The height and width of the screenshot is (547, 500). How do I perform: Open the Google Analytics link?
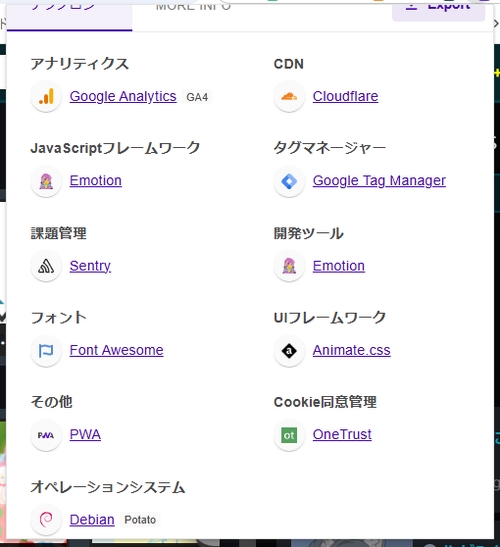(123, 96)
